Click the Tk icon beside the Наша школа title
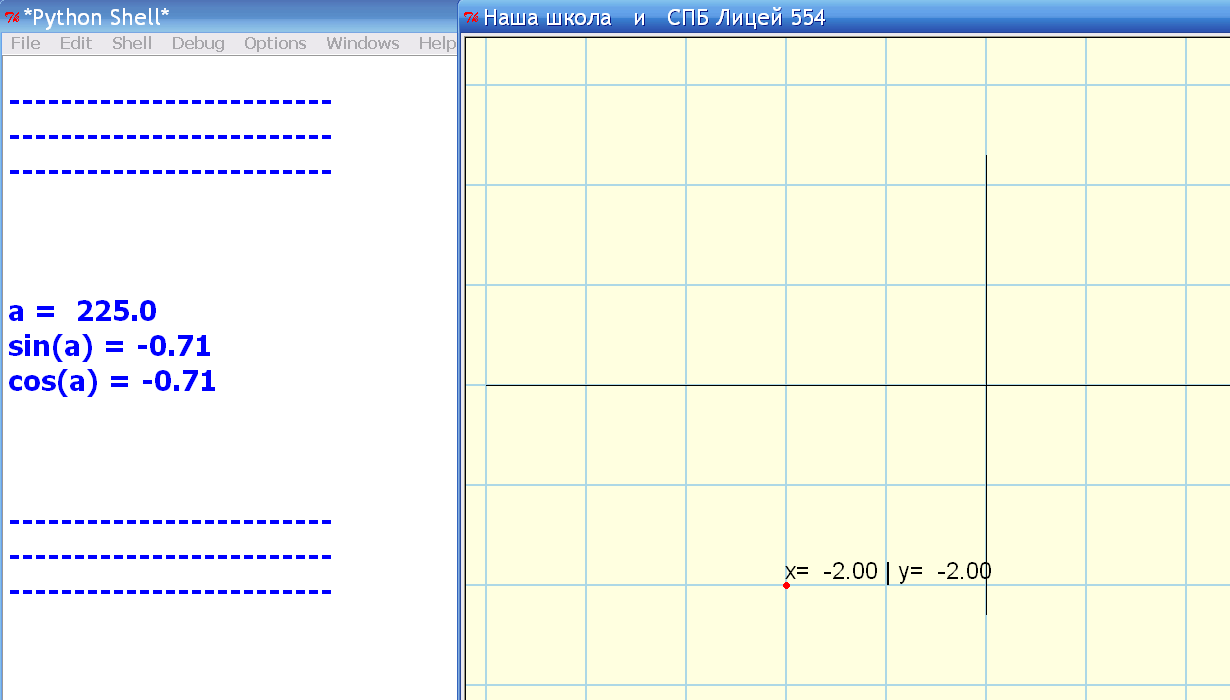The image size is (1230, 700). [471, 17]
